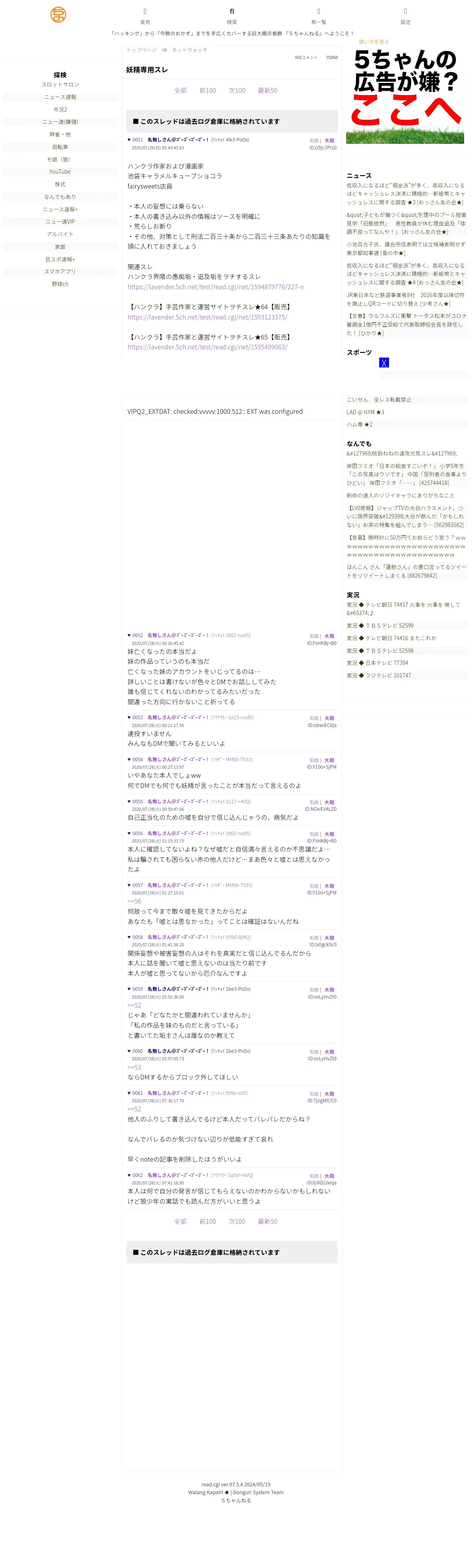Open the 小池百合子氏 news headline

tap(406, 249)
